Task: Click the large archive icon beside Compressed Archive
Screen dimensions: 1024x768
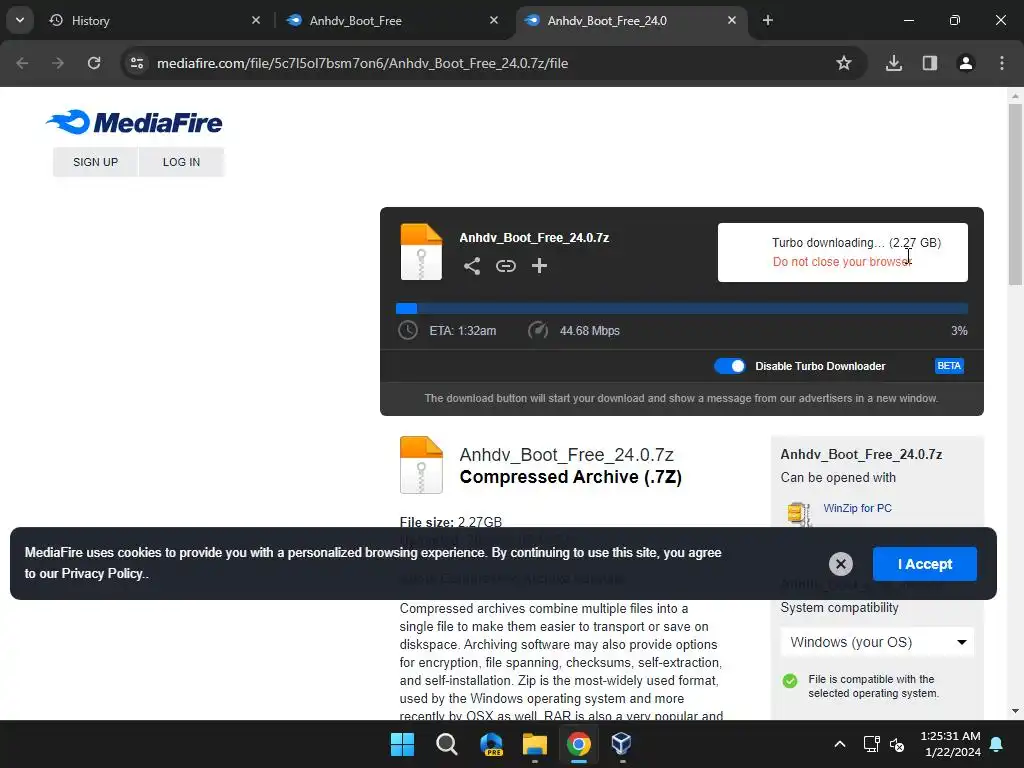Action: [421, 465]
